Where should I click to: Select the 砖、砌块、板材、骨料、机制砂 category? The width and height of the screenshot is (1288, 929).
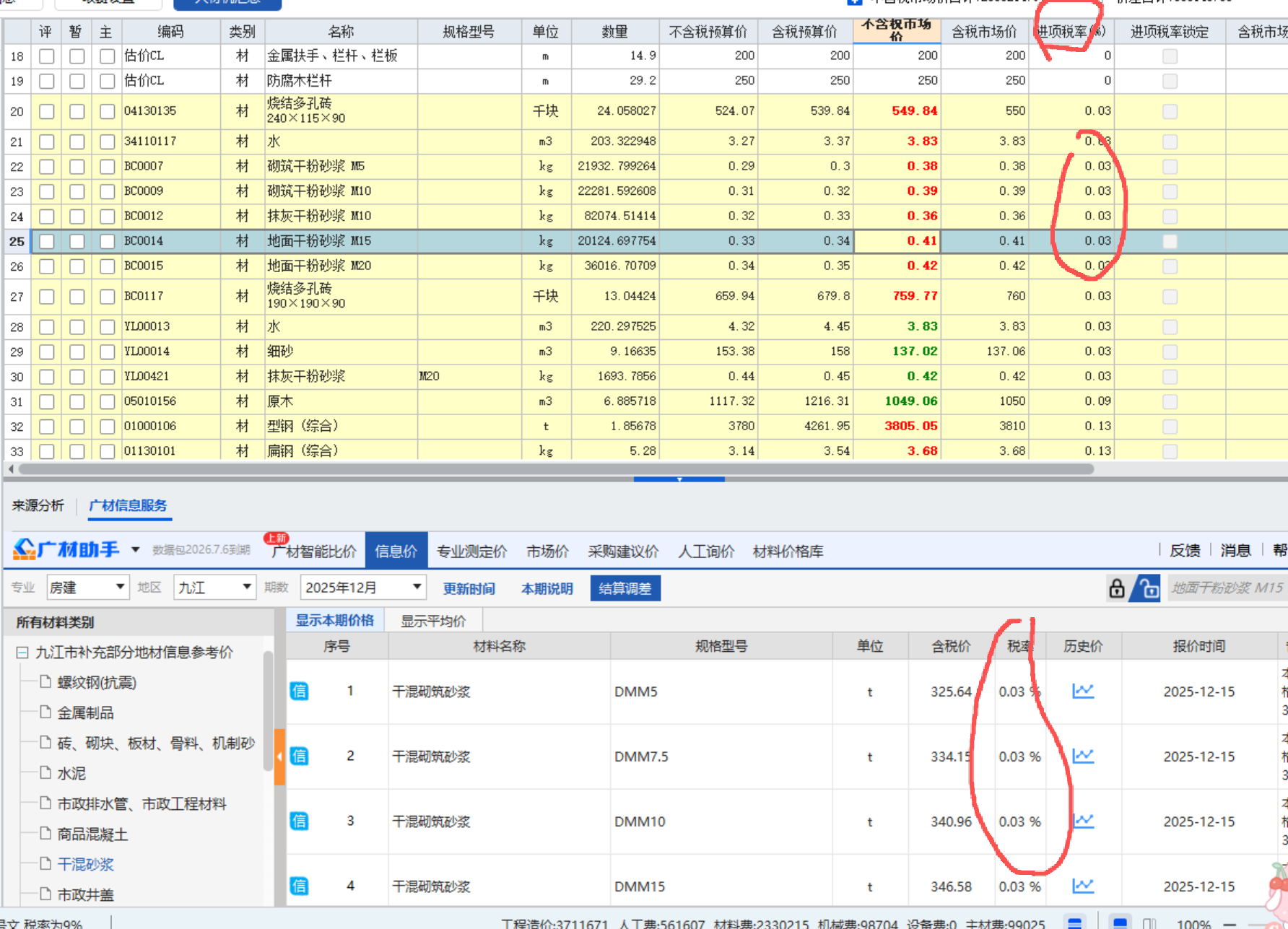(156, 743)
